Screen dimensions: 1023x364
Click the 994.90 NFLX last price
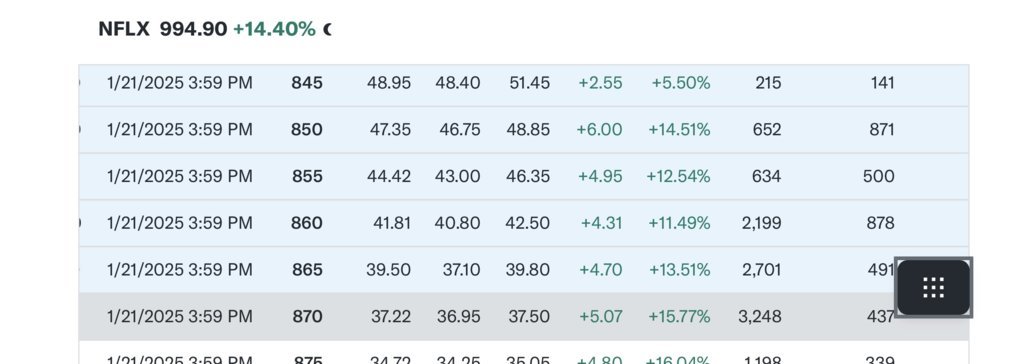coord(194,29)
